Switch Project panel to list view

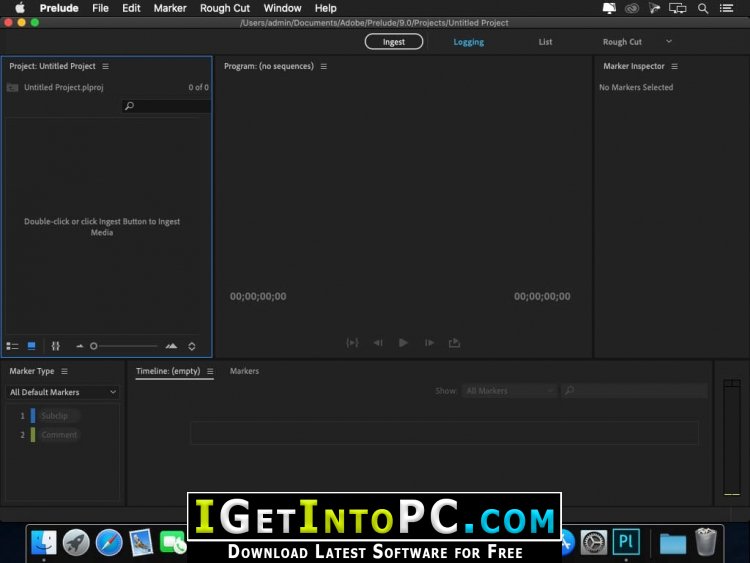coord(12,346)
